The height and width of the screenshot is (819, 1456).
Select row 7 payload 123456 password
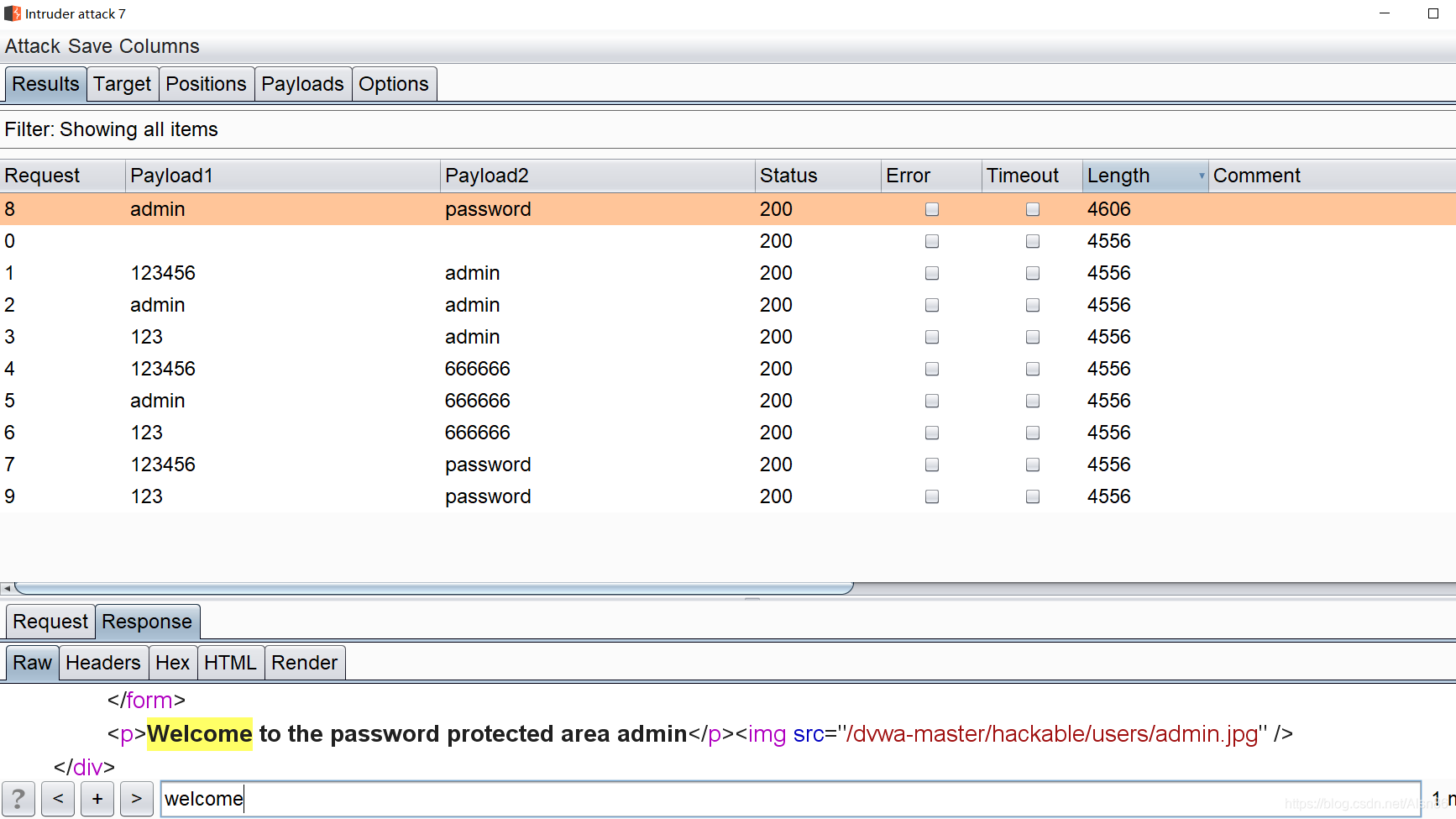(728, 465)
